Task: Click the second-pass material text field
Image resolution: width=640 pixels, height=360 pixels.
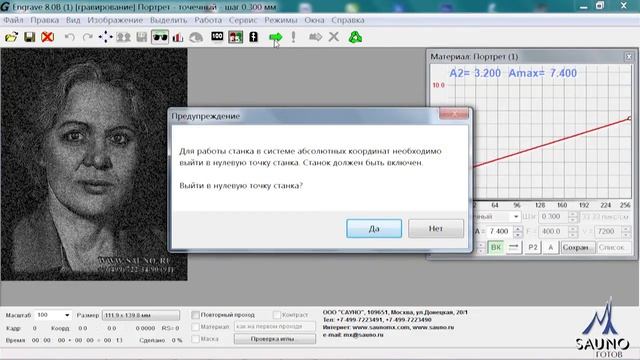Action: point(274,327)
